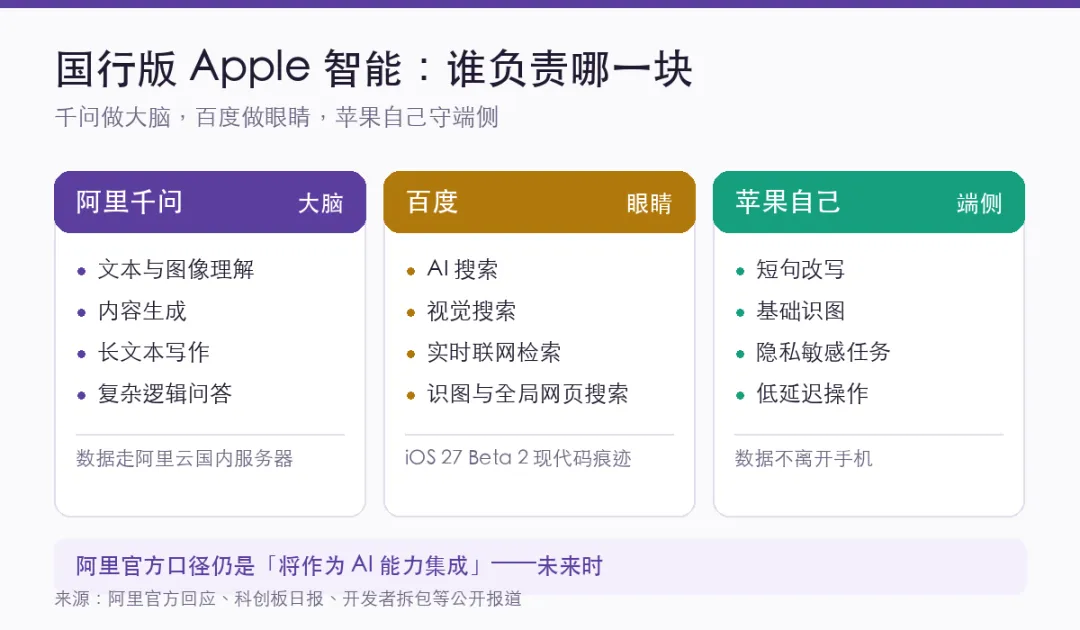Click the 视觉搜索 bullet item
The width and height of the screenshot is (1080, 630).
click(x=471, y=311)
